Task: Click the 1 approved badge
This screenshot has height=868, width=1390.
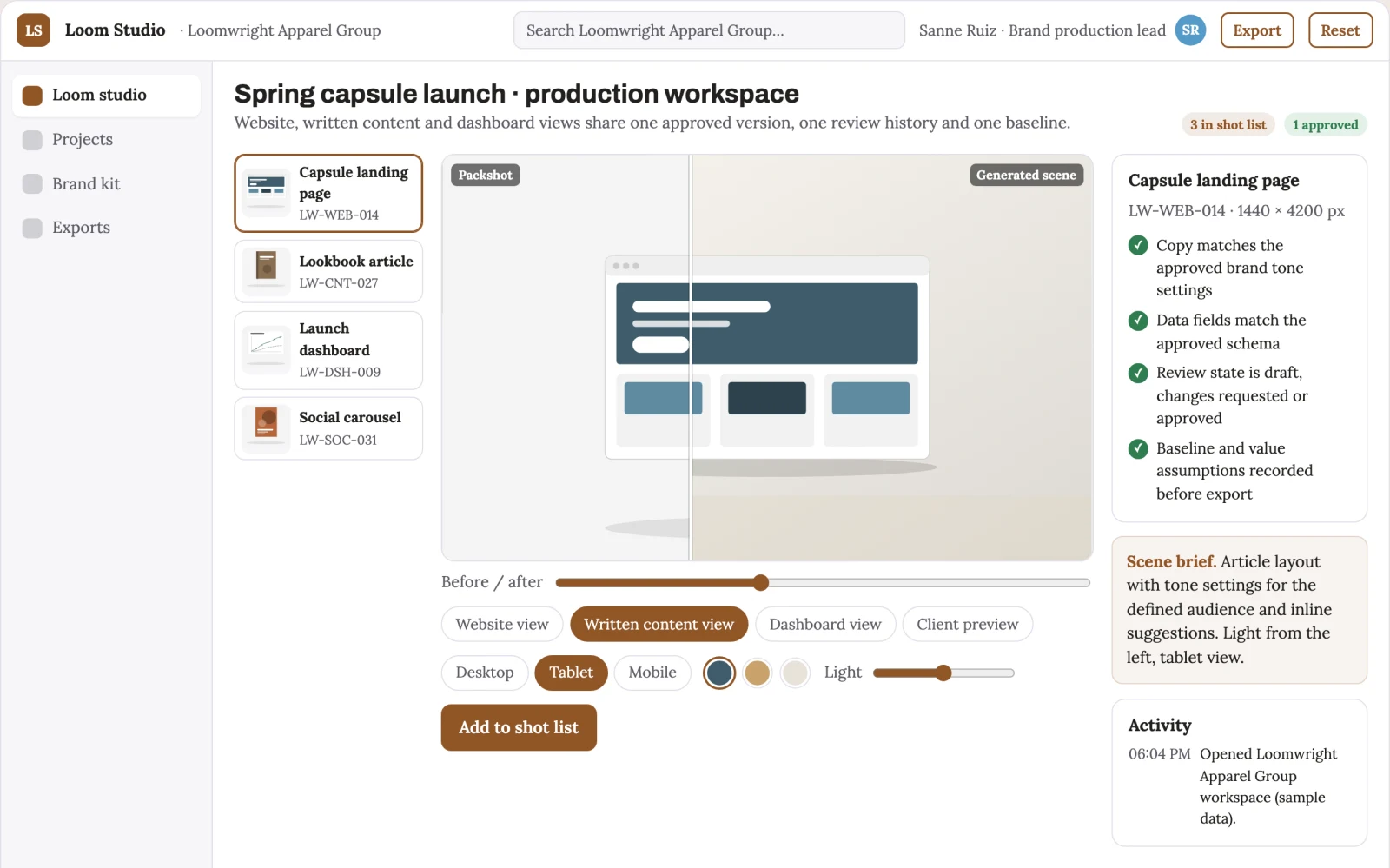Action: point(1325,125)
